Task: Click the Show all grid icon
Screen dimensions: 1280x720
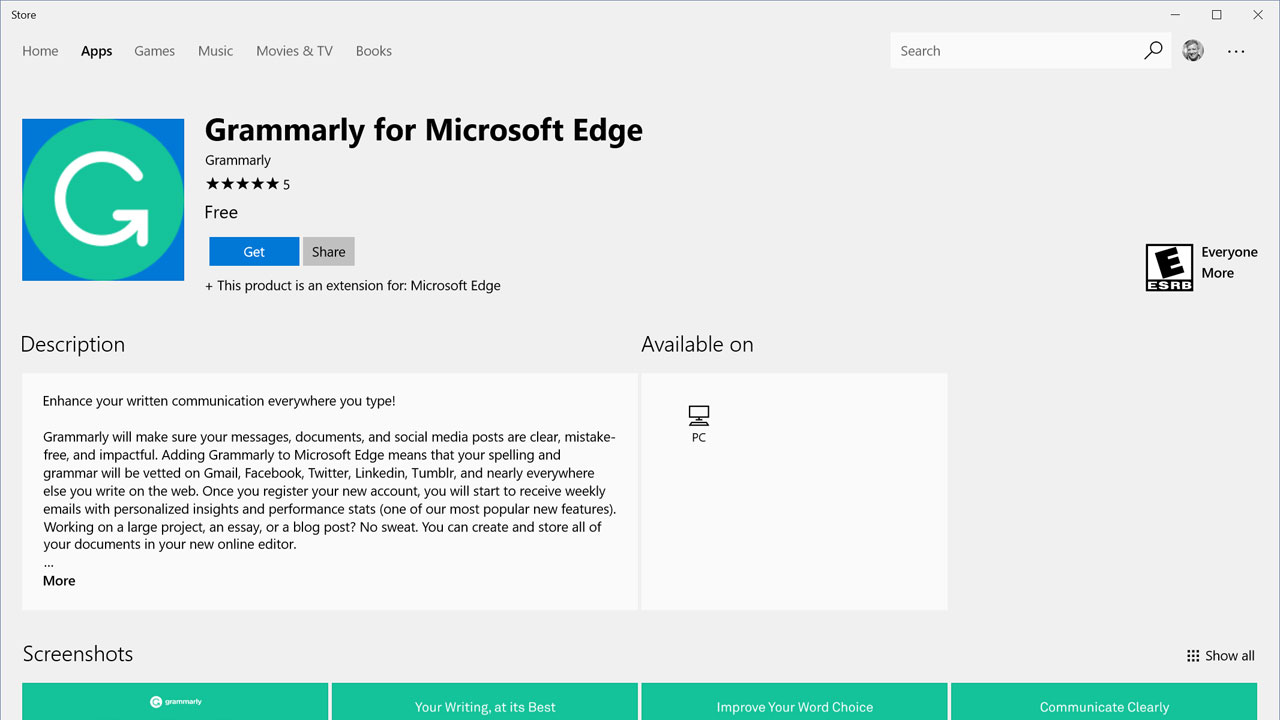Action: [x=1193, y=655]
